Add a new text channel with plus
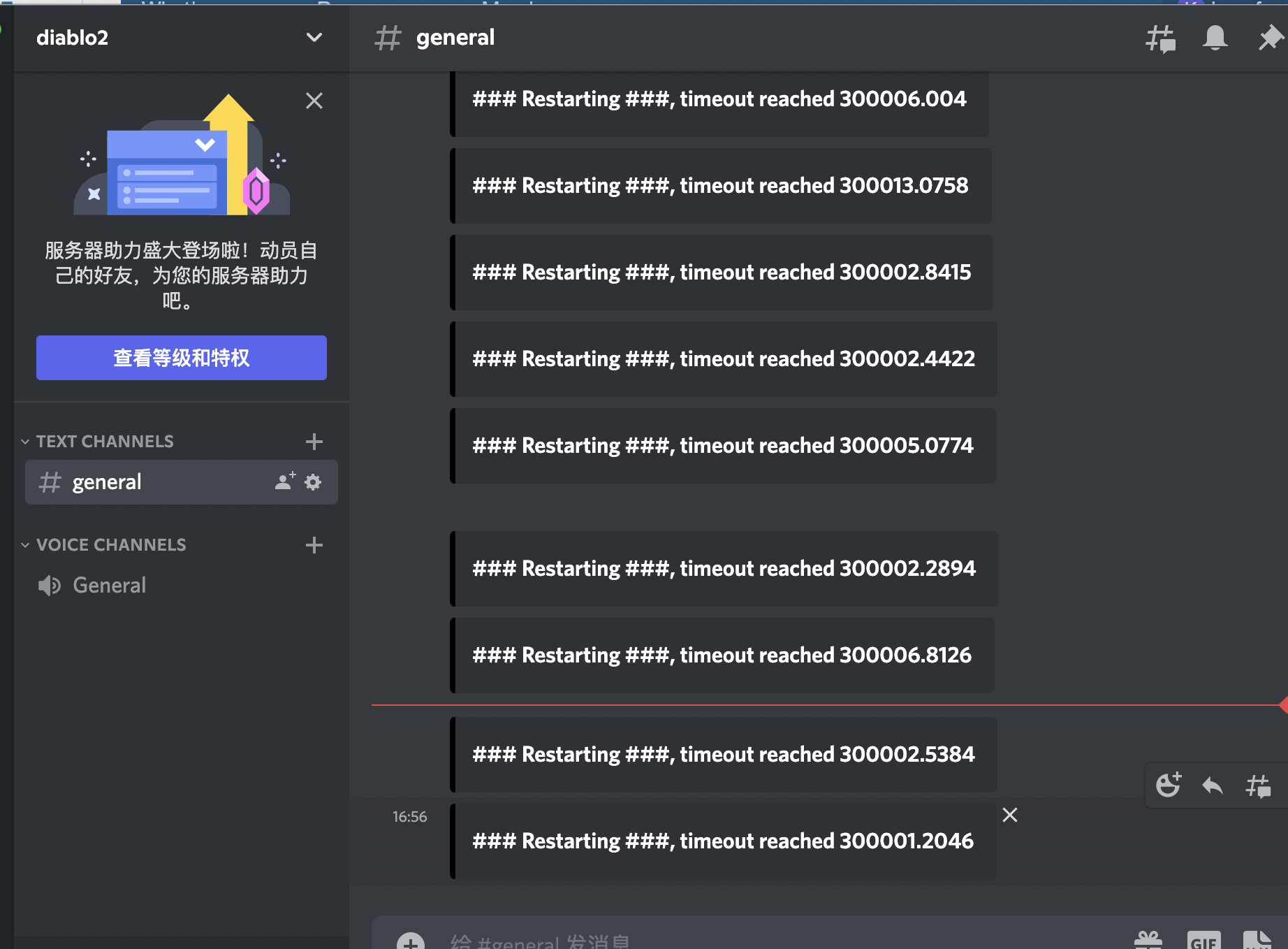Viewport: 1288px width, 949px height. (314, 442)
